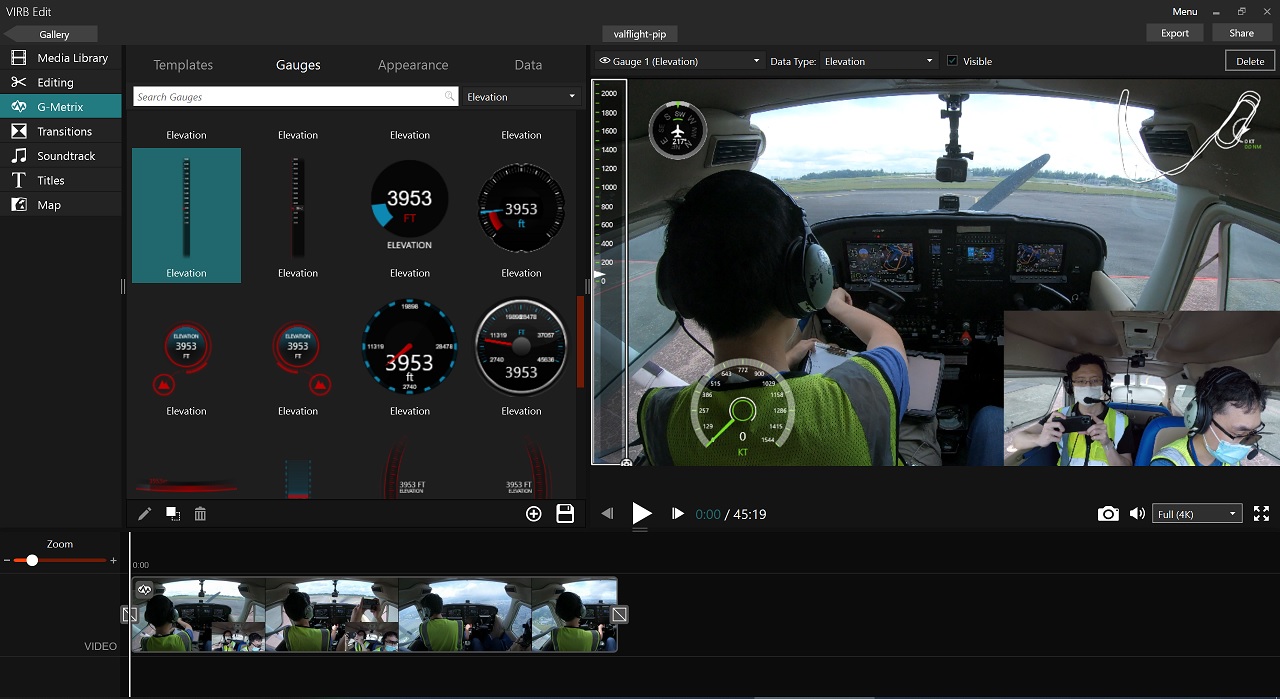Click the valflight-pip project tab

640,34
